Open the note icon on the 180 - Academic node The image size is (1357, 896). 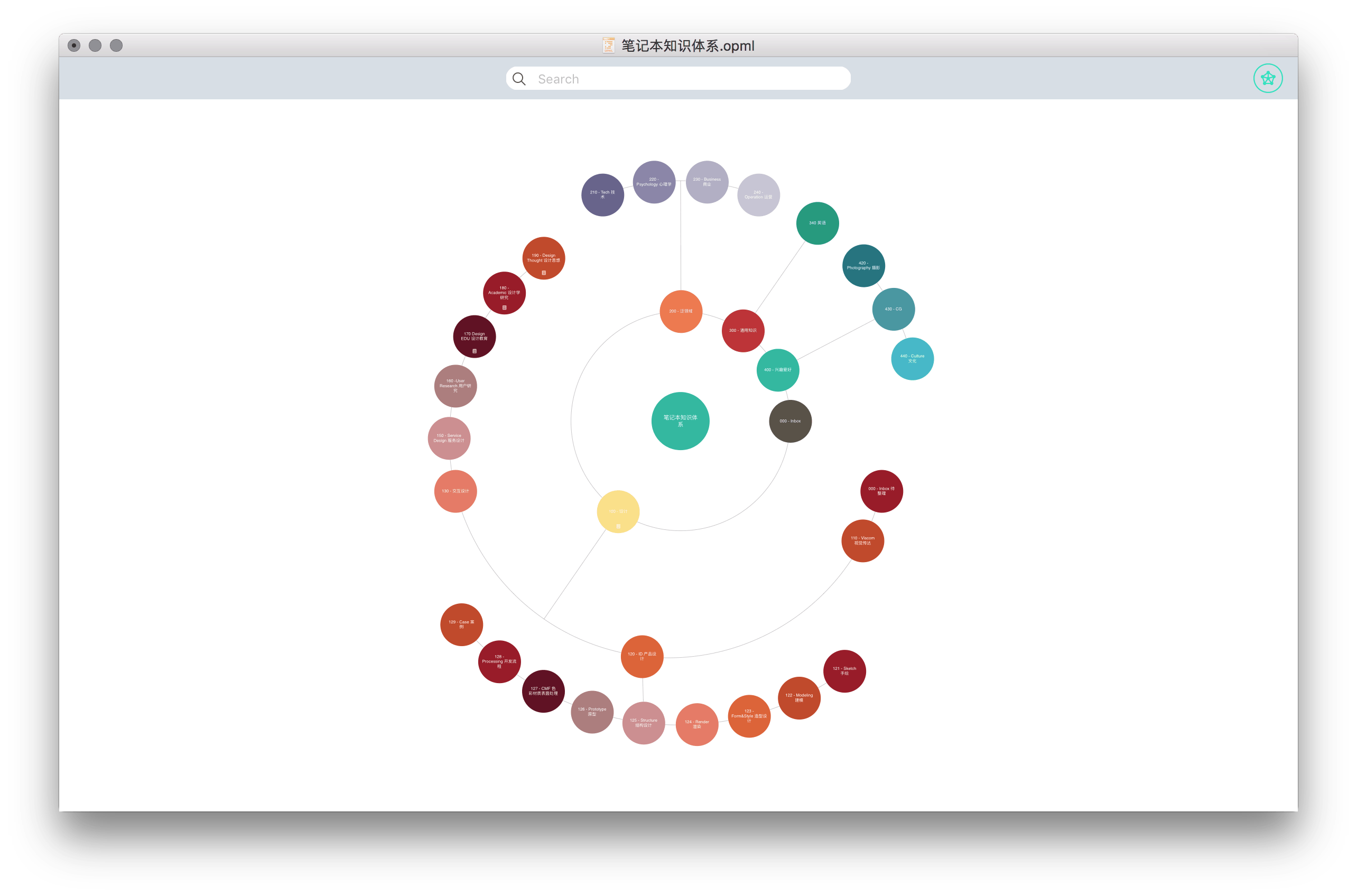(504, 307)
